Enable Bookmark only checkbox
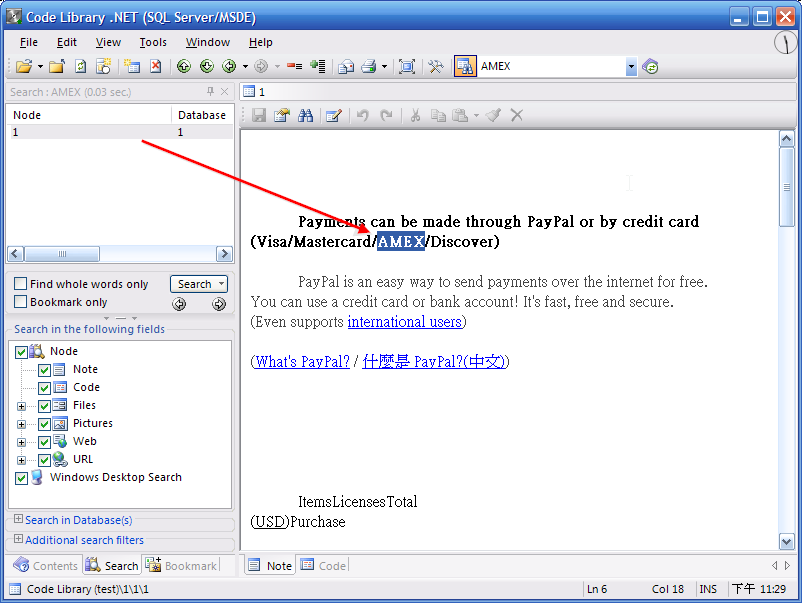The image size is (802, 603). (20, 302)
